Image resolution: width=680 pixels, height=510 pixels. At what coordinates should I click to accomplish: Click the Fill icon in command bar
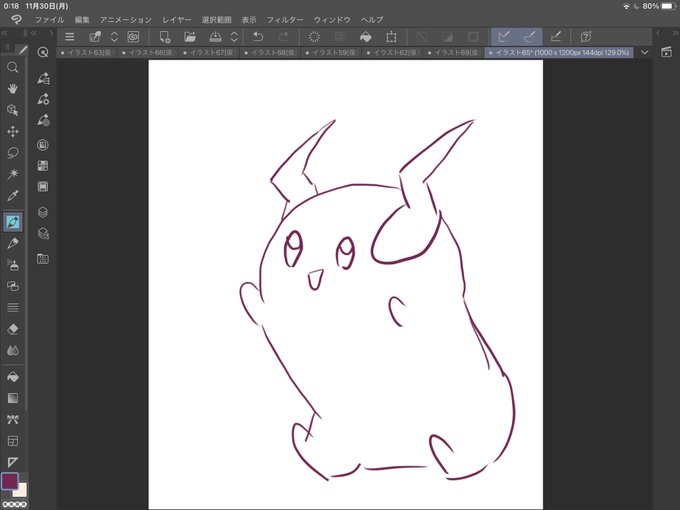[366, 37]
